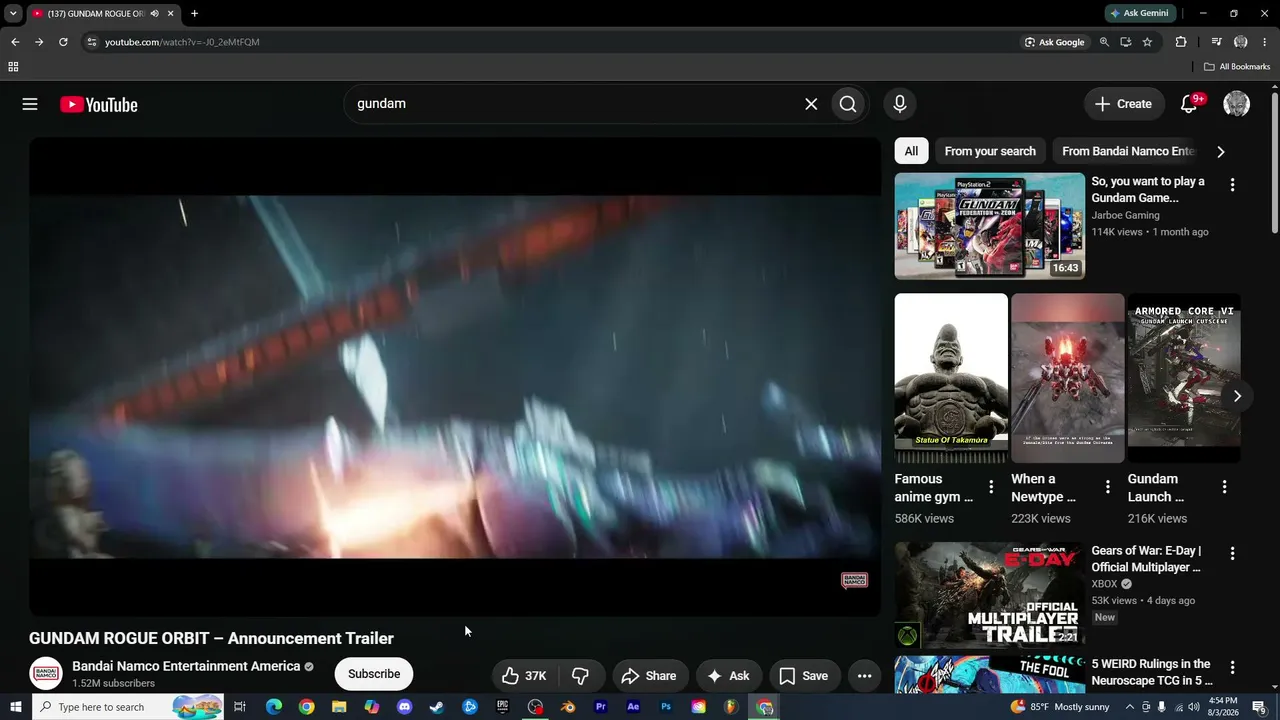The width and height of the screenshot is (1280, 720).
Task: Select the From your search chip
Action: [990, 151]
